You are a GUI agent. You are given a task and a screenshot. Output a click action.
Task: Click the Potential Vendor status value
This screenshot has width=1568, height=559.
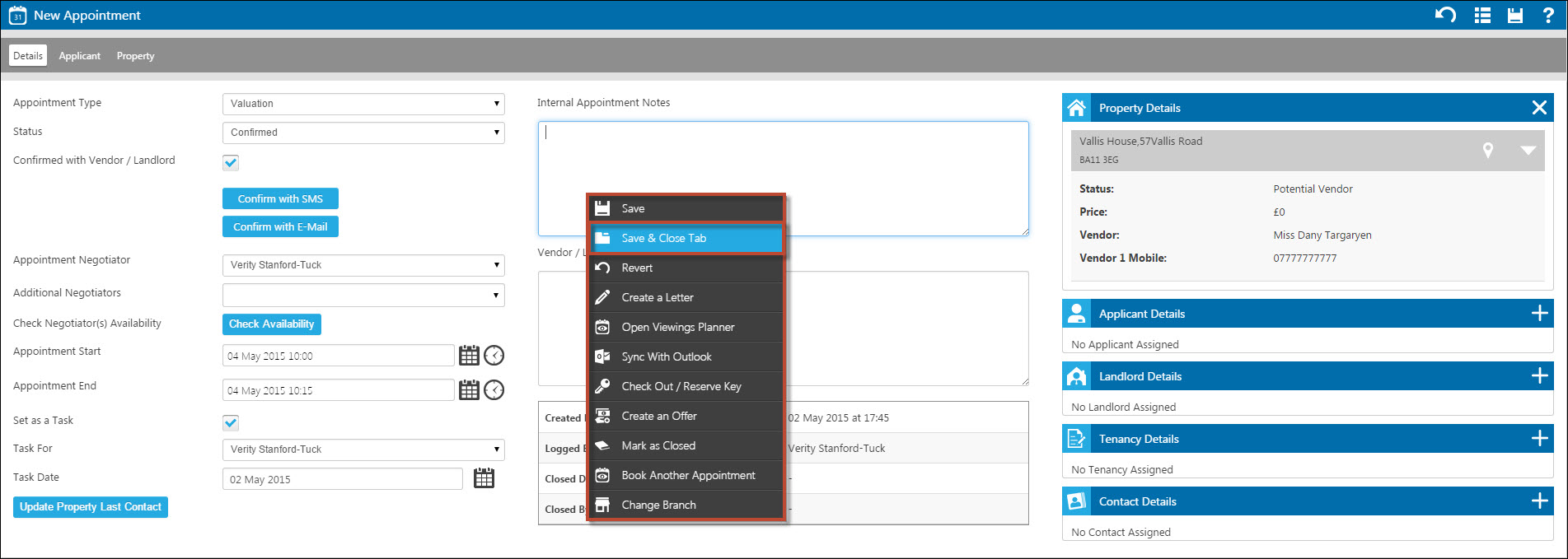coord(1313,189)
